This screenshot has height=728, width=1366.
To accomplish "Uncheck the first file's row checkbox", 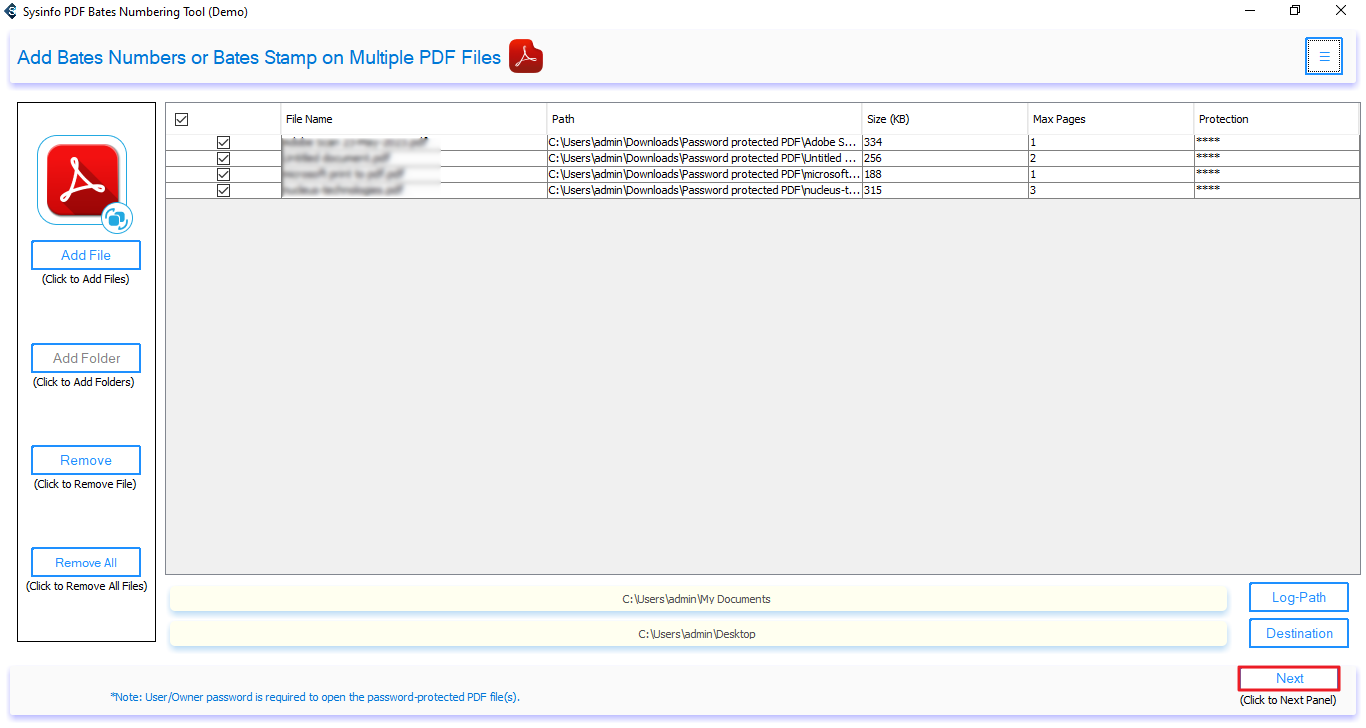I will click(222, 142).
